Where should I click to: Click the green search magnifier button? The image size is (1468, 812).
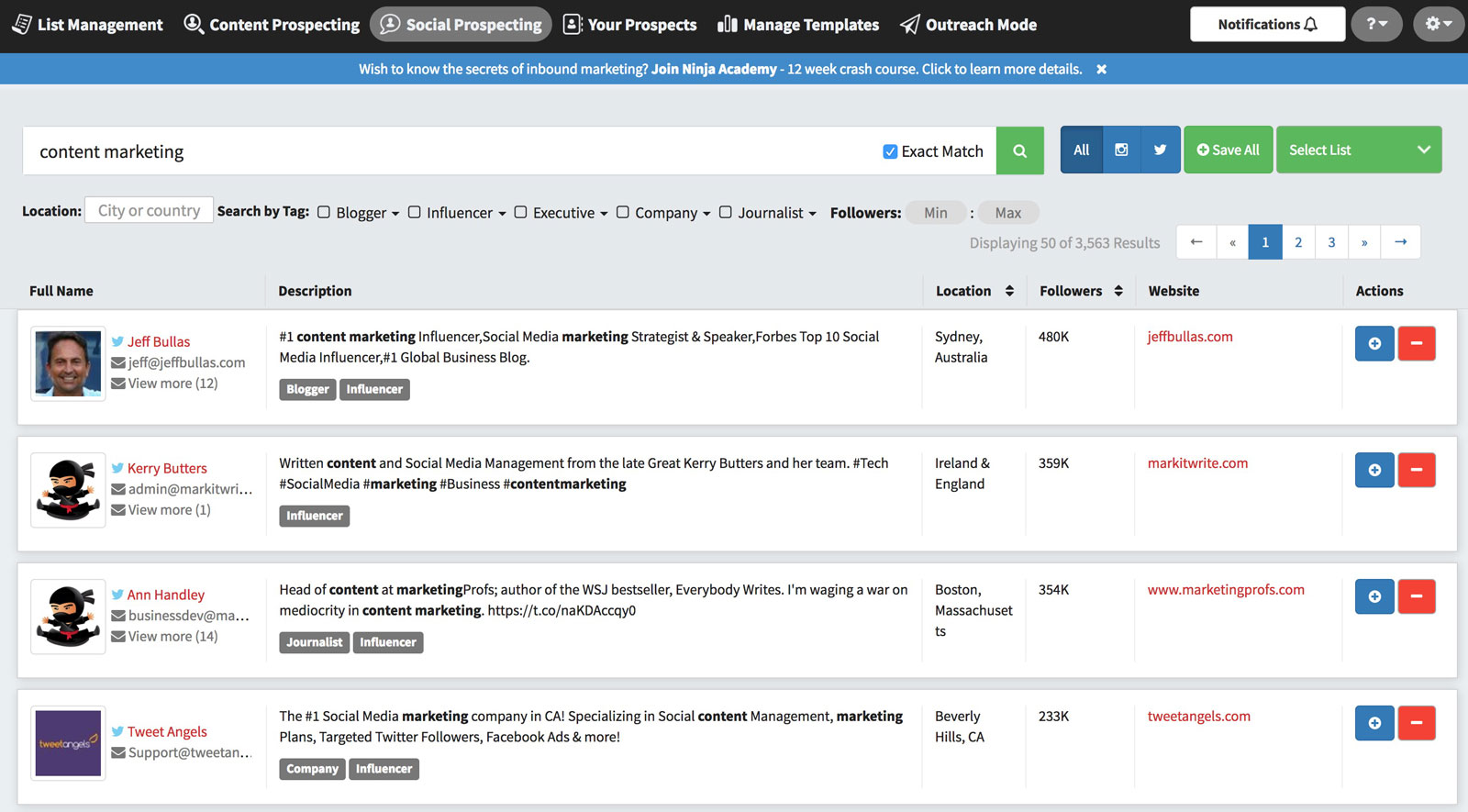click(x=1020, y=150)
